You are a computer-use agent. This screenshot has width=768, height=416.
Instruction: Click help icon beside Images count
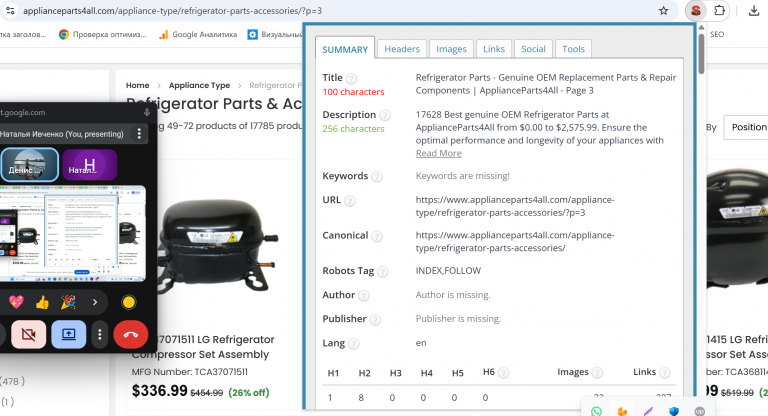point(597,373)
